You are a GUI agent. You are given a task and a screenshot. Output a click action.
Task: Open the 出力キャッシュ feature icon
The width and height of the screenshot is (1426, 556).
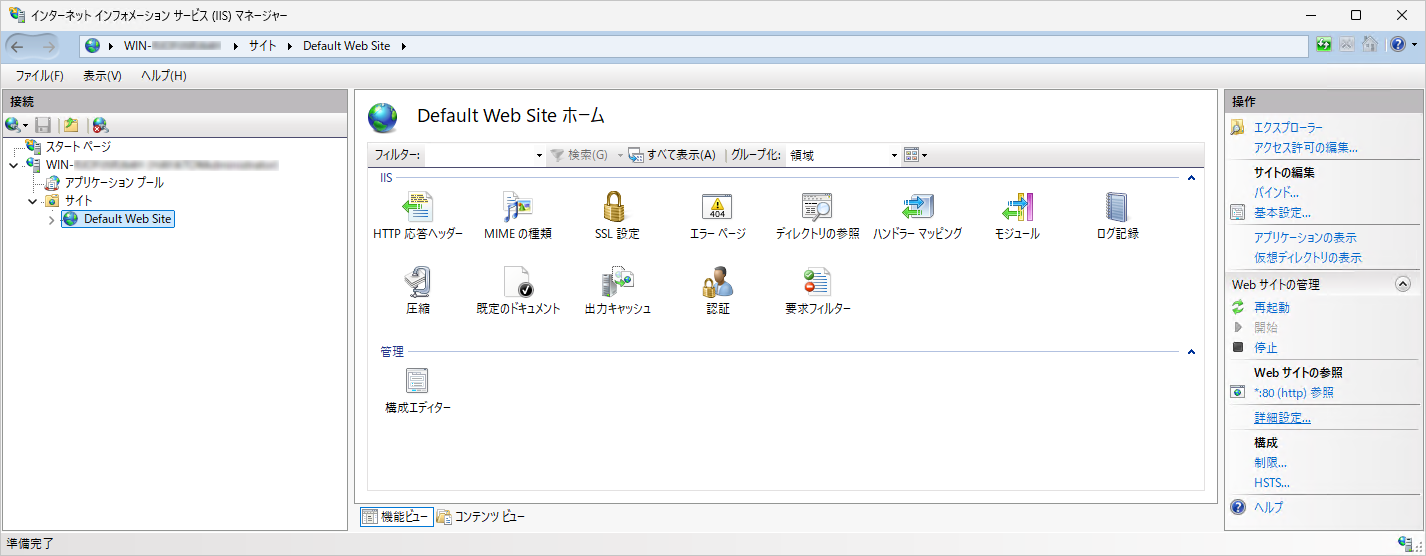coord(617,282)
